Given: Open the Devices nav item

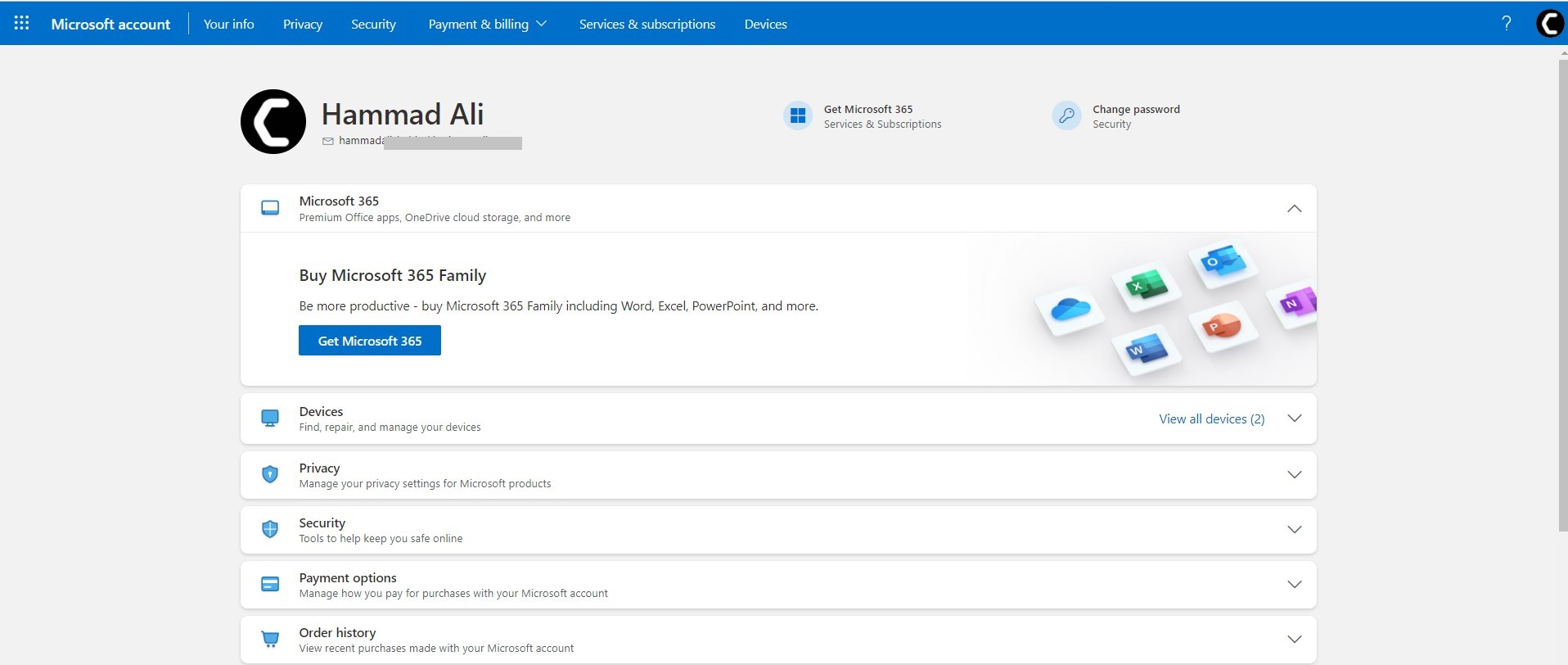Looking at the screenshot, I should (x=766, y=24).
